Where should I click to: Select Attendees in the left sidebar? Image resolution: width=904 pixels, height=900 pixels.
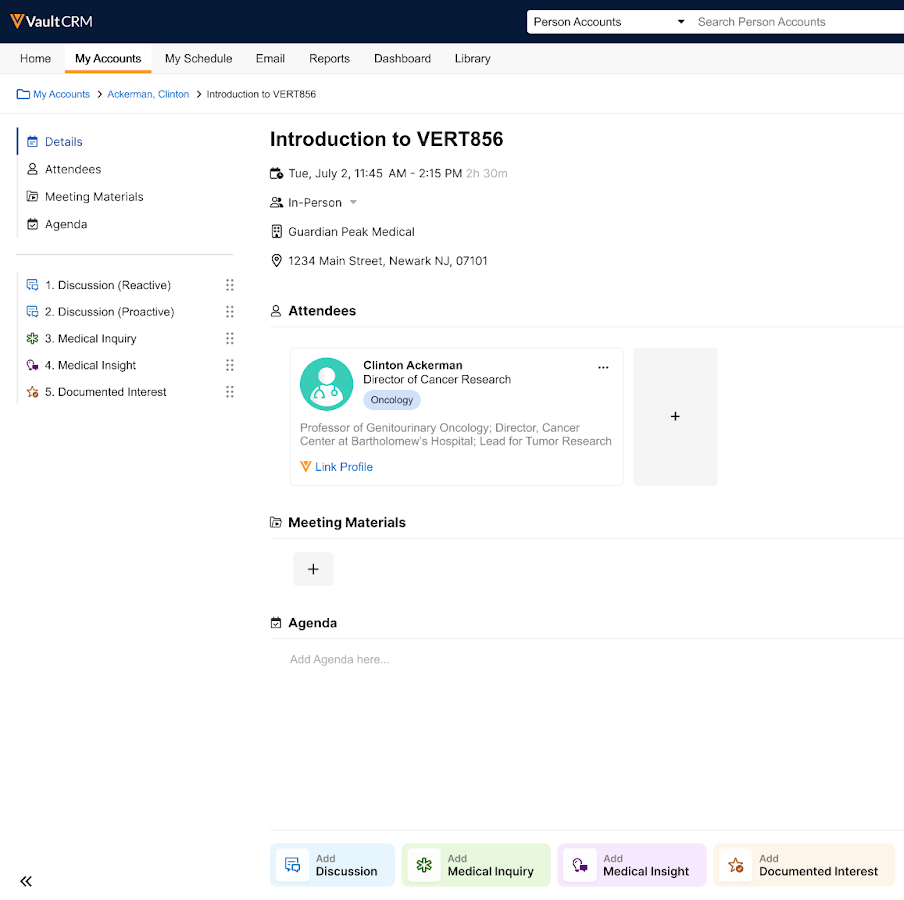tap(73, 169)
